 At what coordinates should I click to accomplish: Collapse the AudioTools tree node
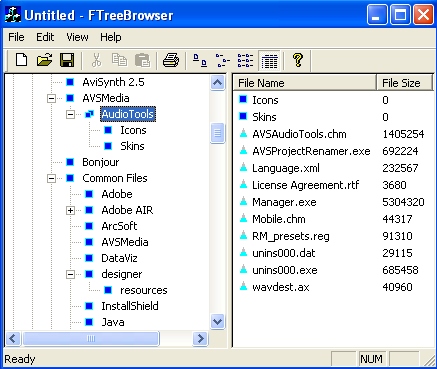point(70,114)
